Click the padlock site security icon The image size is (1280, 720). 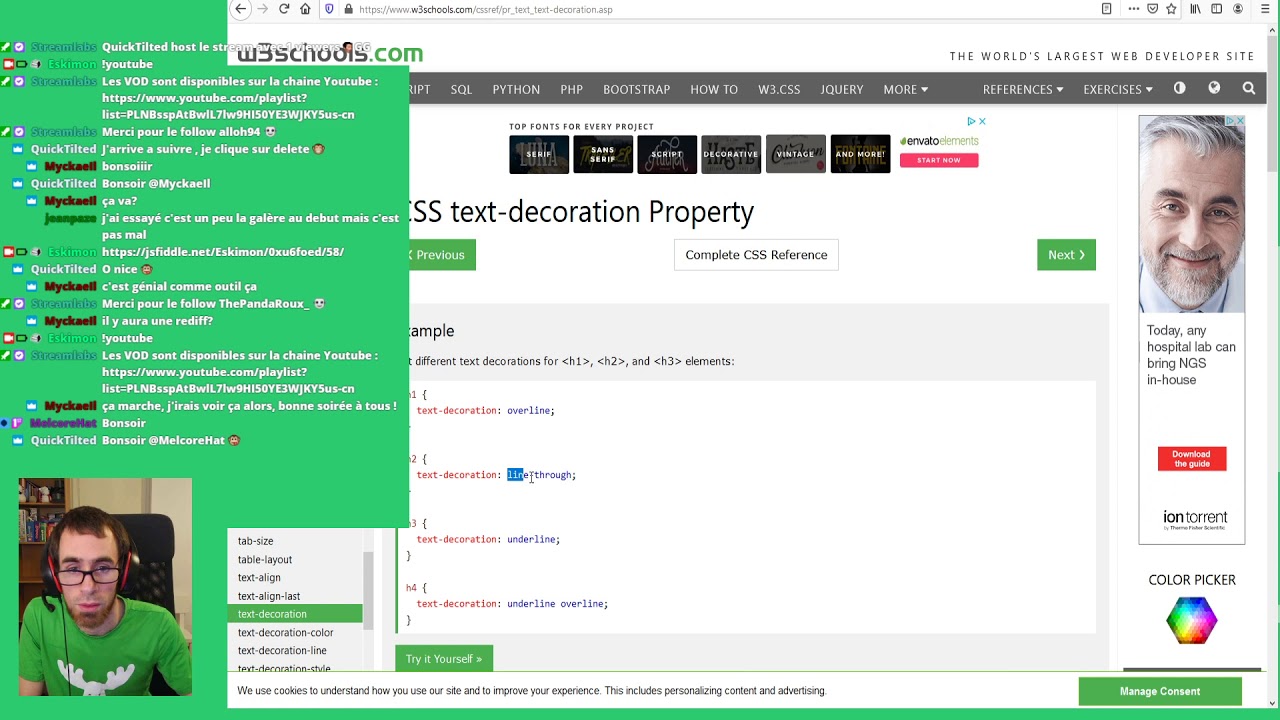tap(348, 9)
